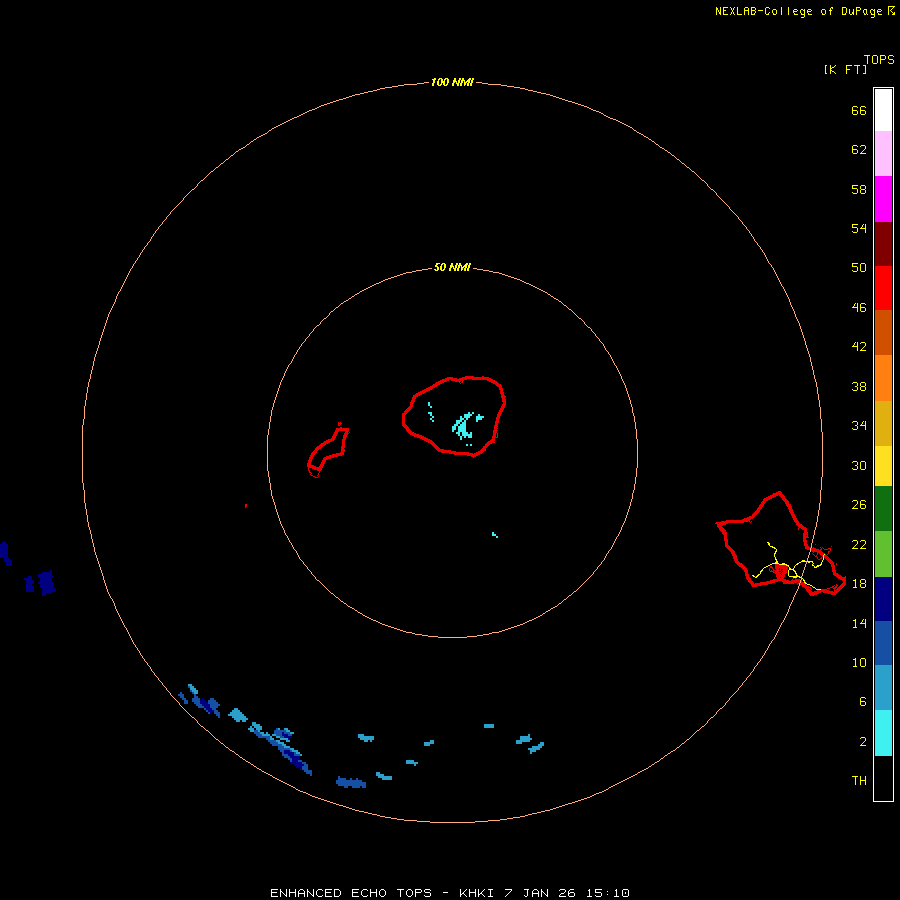Click the light pink legend swatch

coord(883,154)
